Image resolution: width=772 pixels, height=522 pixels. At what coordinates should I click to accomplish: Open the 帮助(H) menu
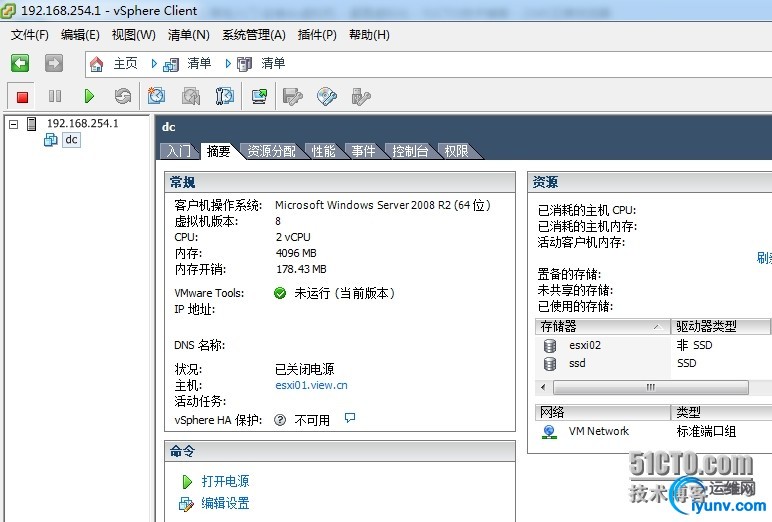pyautogui.click(x=369, y=35)
